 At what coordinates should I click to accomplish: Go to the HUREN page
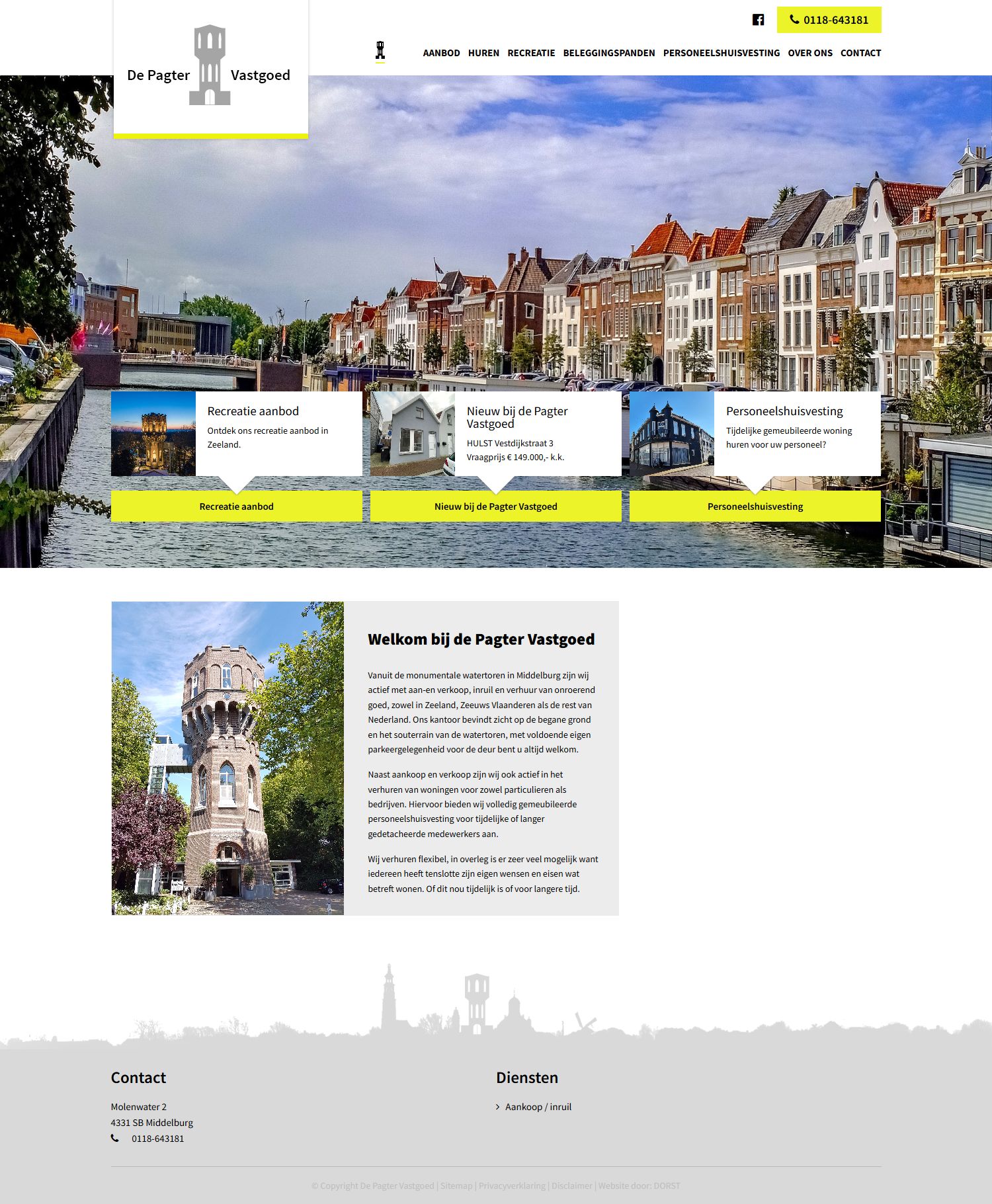click(483, 53)
